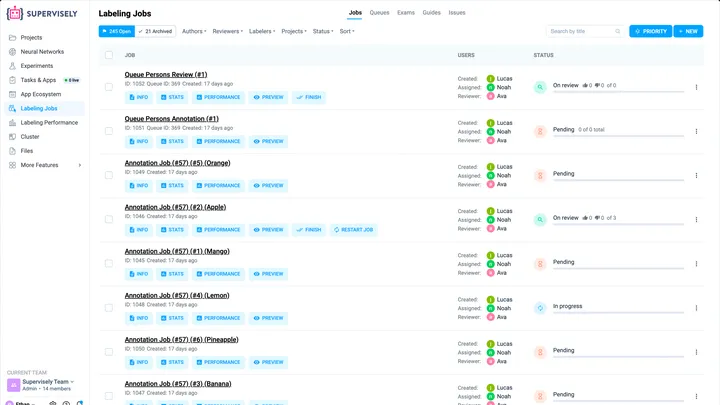This screenshot has width=720, height=405.
Task: Open three-dot menu for Queue Persons Annotation job
Action: point(696,131)
